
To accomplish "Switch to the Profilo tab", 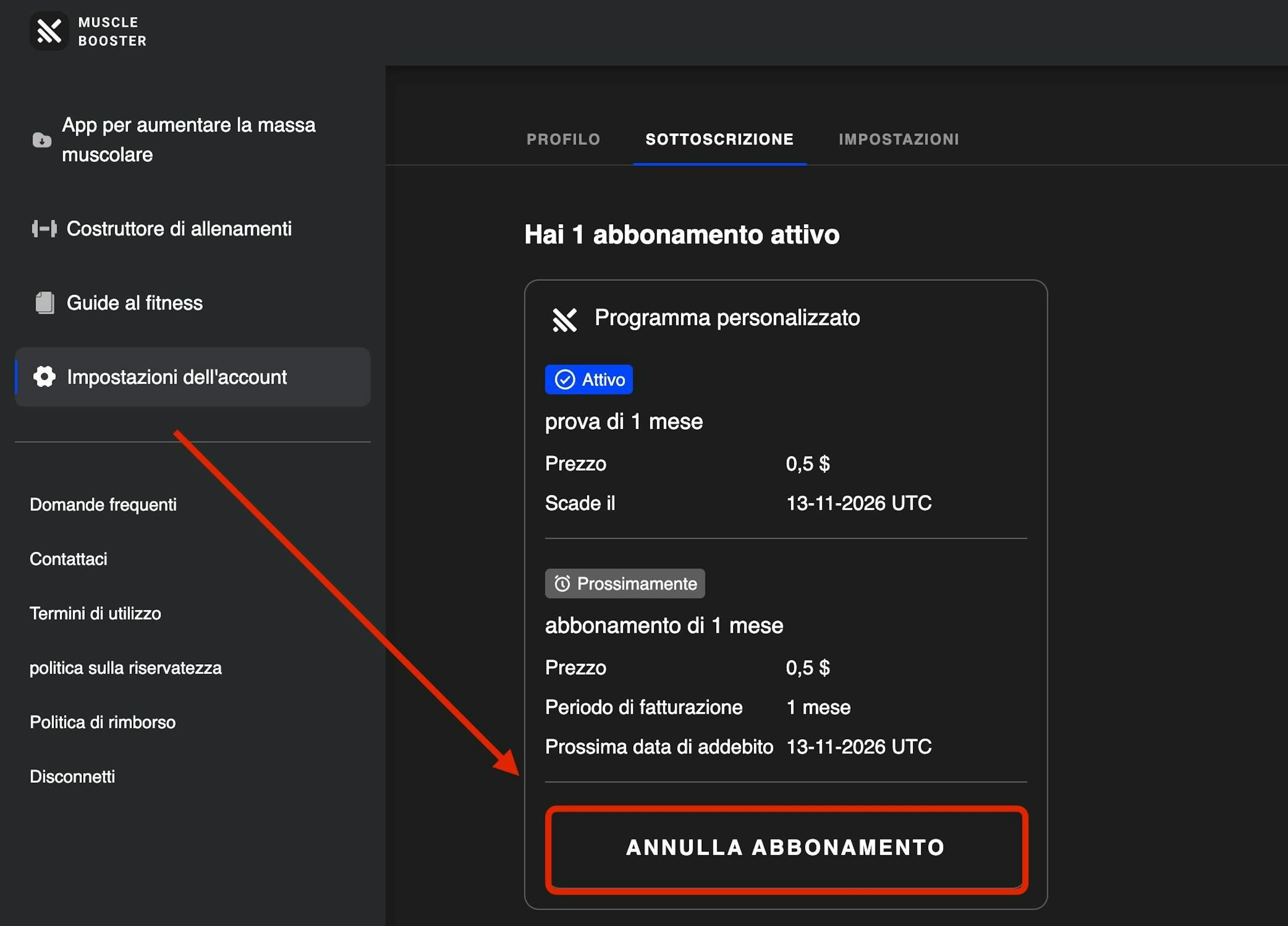I will pos(563,139).
